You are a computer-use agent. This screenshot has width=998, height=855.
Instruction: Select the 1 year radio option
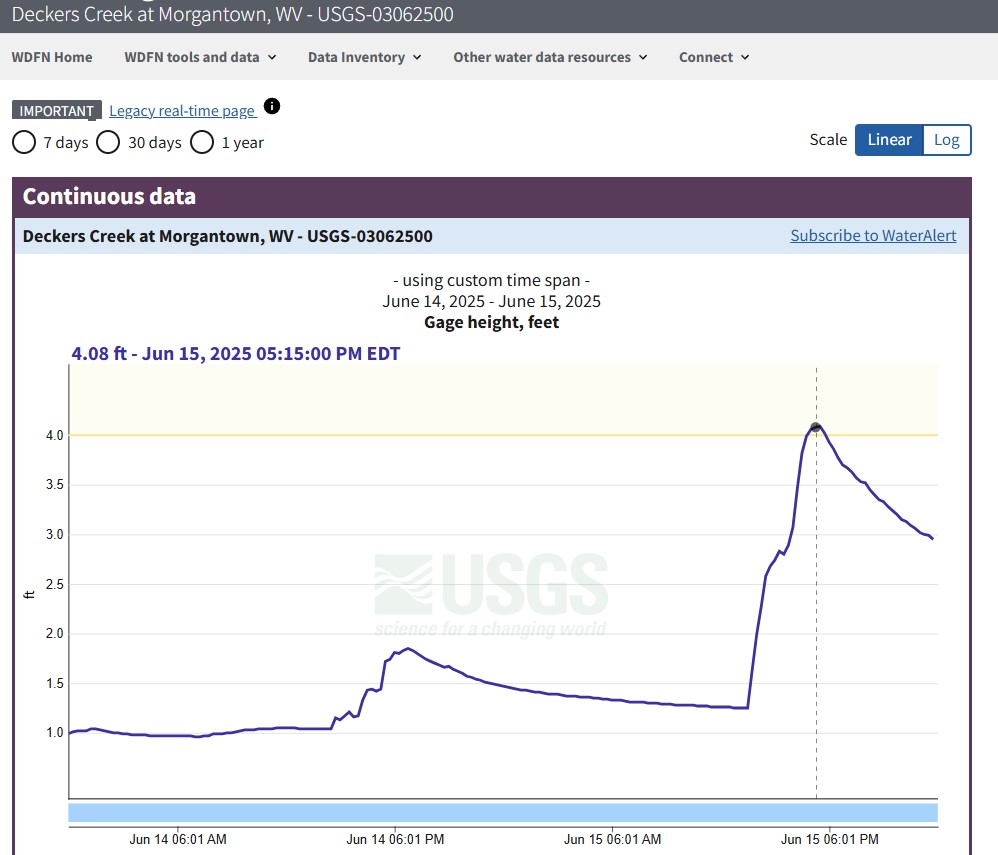[x=202, y=142]
